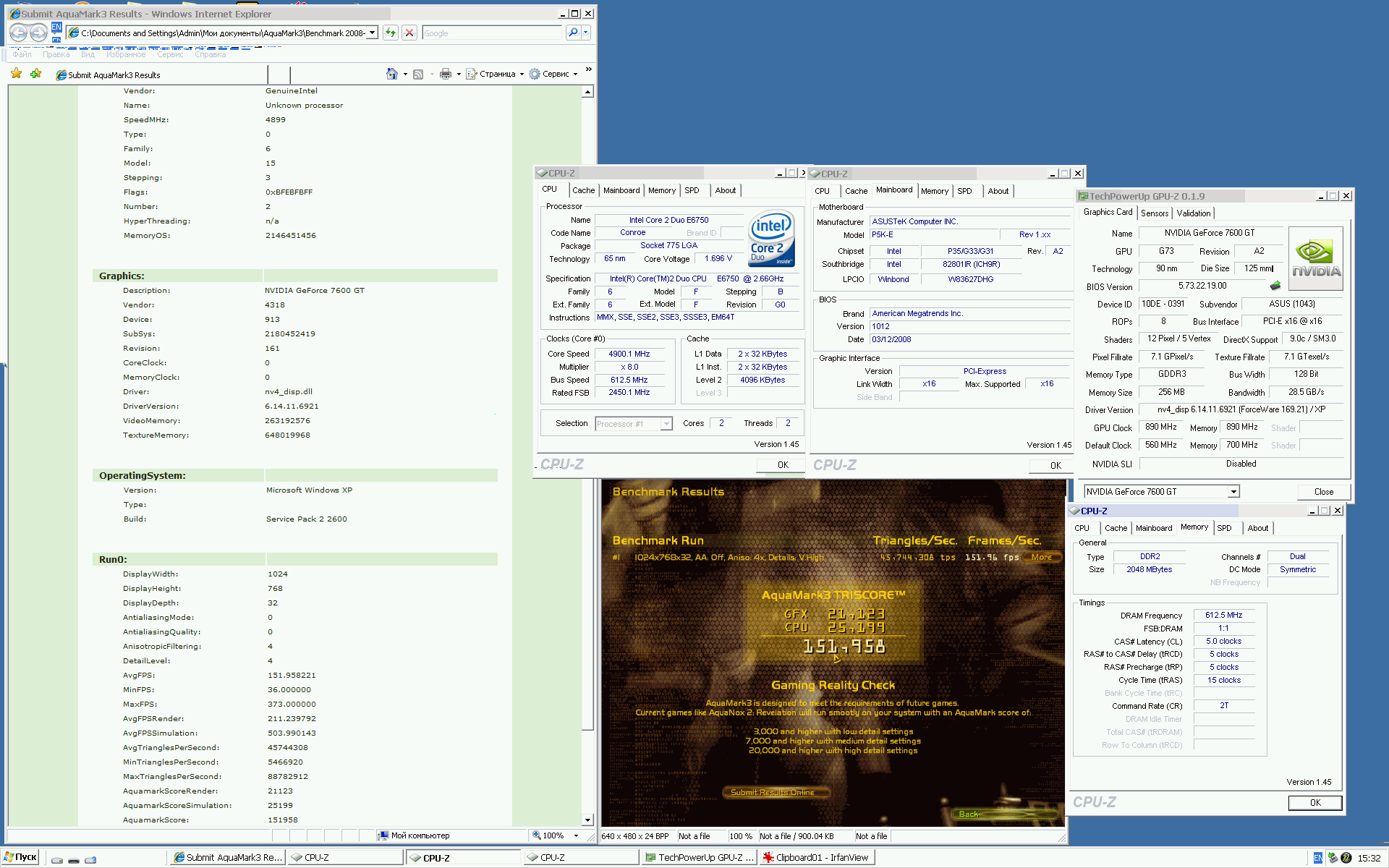Switch to Validation tab in GPU-Z
Viewport: 1389px width, 868px height.
click(x=1194, y=213)
